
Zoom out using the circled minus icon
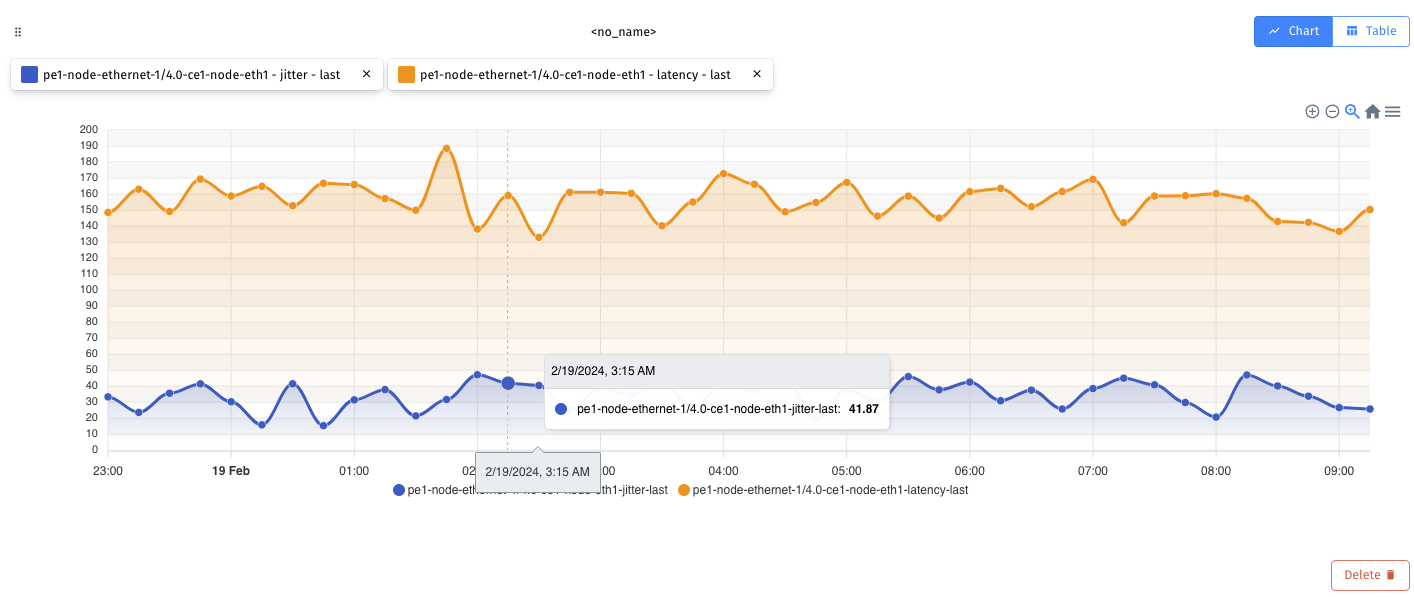tap(1332, 111)
